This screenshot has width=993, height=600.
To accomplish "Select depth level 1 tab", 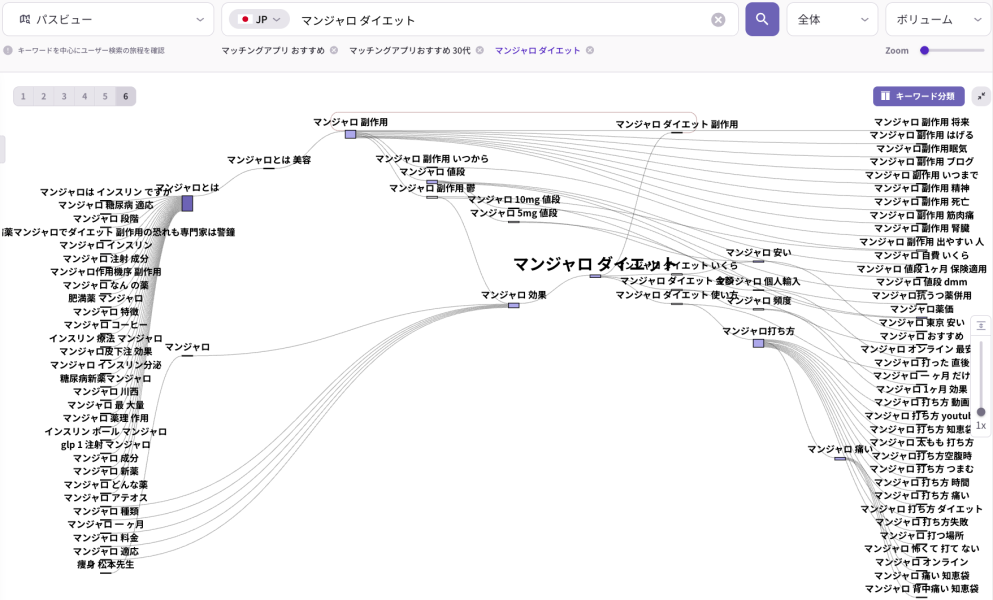I will (x=23, y=96).
